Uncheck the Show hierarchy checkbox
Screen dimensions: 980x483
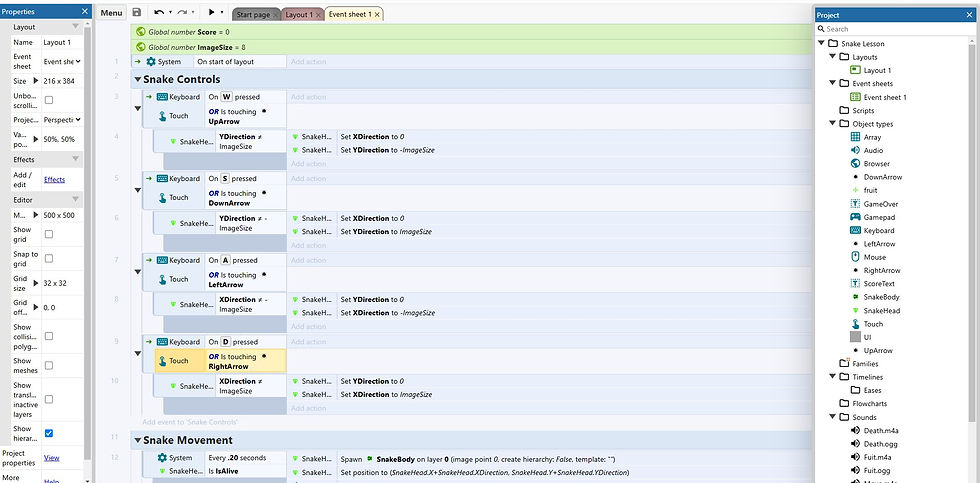pos(49,433)
